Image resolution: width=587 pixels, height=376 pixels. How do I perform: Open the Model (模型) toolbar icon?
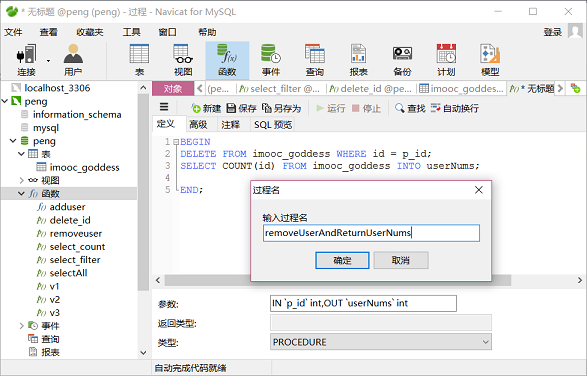(490, 60)
